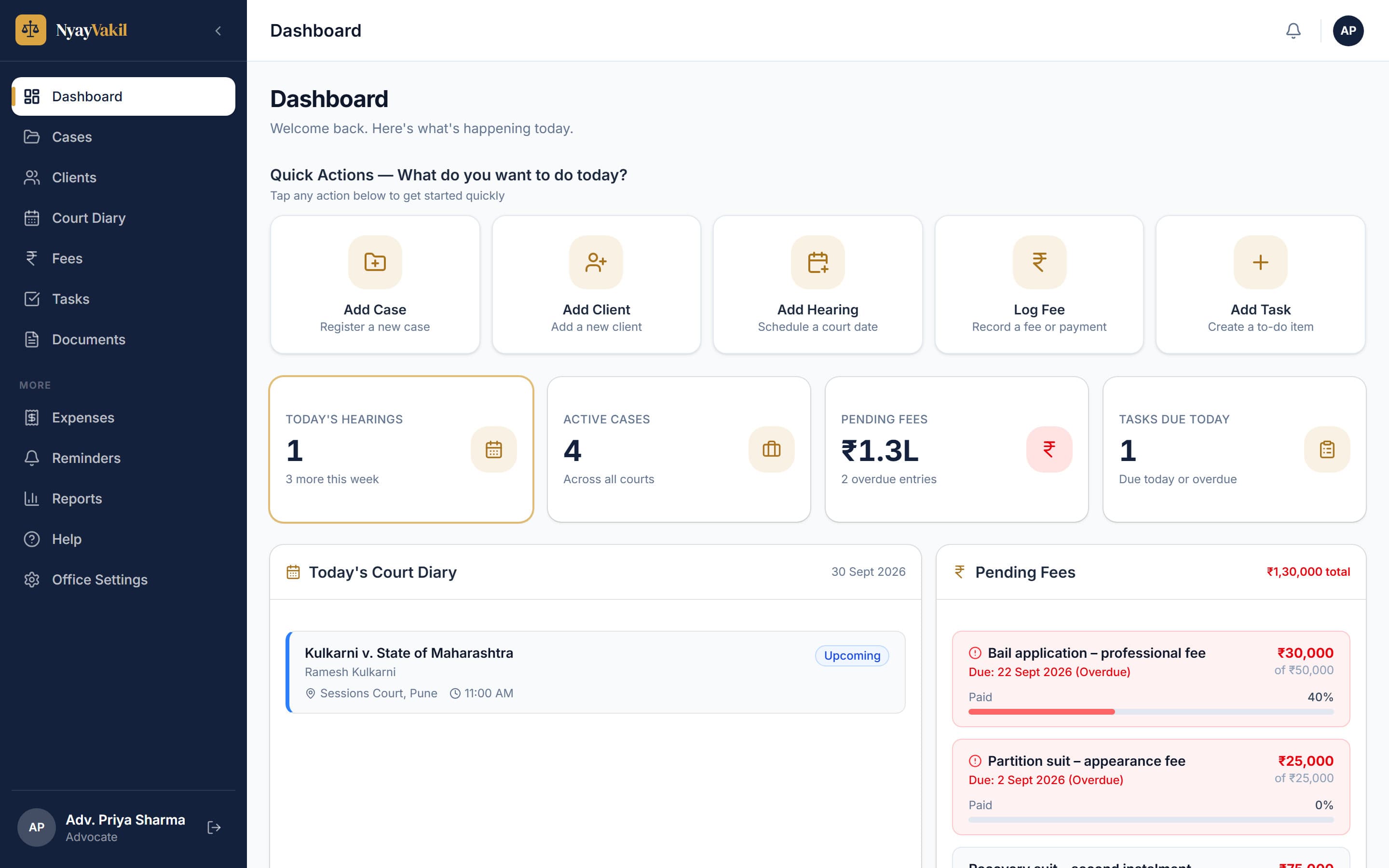The image size is (1389, 868).
Task: Click the Add Hearing quick action
Action: [818, 285]
